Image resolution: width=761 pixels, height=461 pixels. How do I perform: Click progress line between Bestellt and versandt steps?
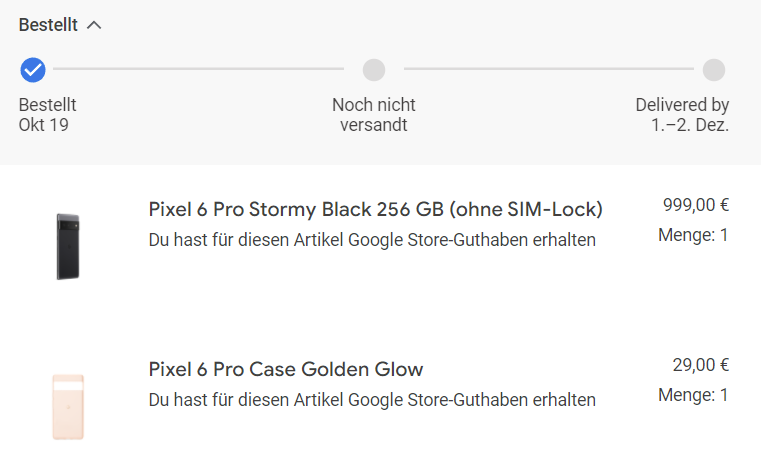[x=199, y=69]
